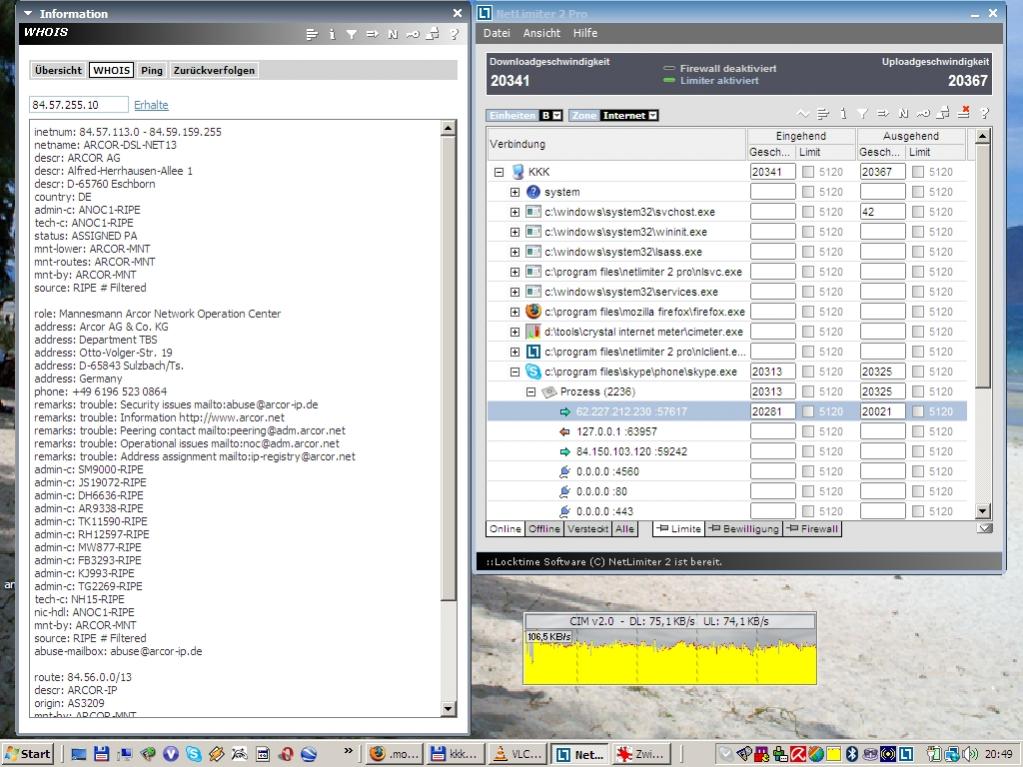Click down arrow of WHOIS scrollbar
The width and height of the screenshot is (1023, 767).
click(448, 709)
